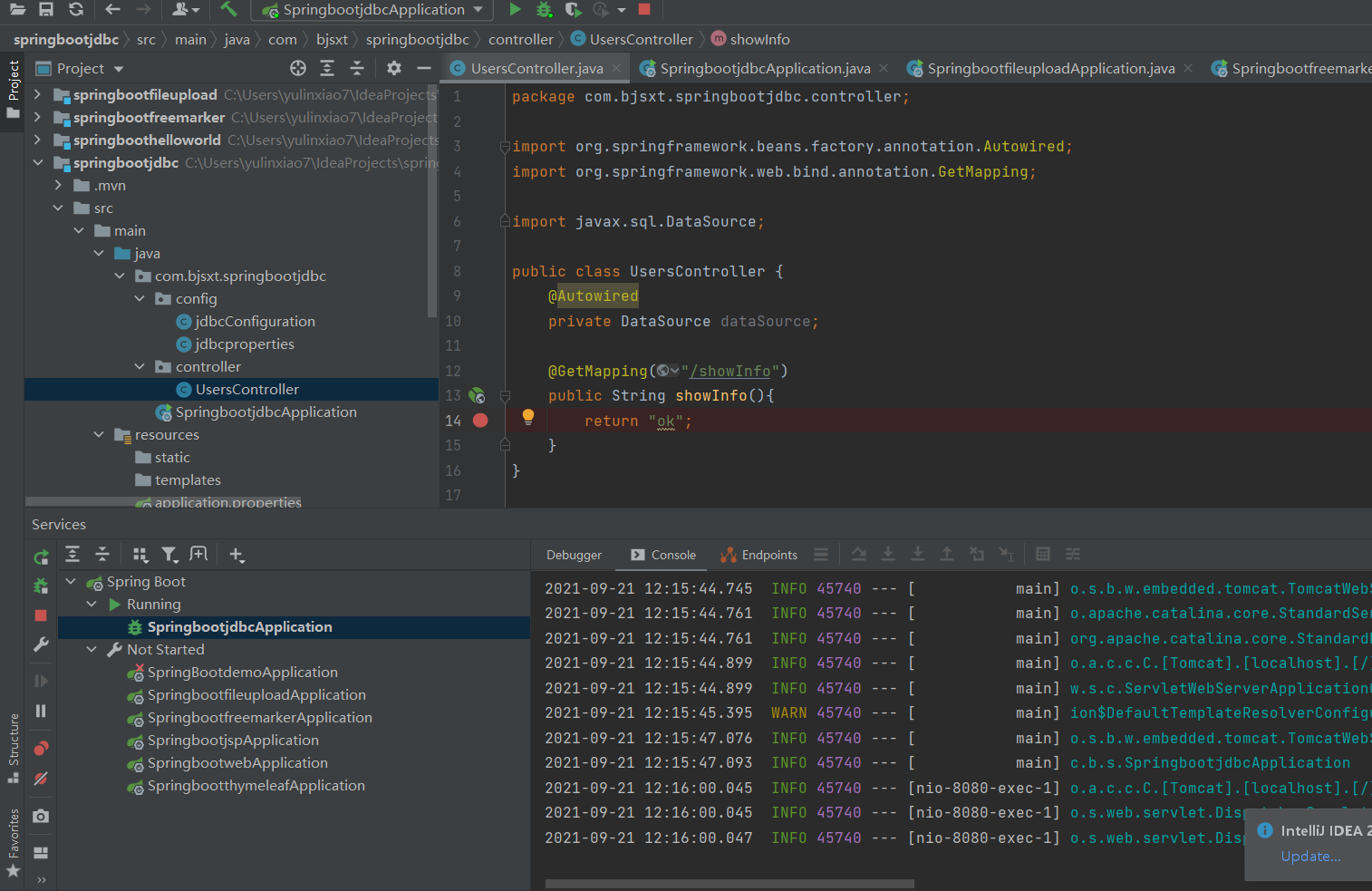
Task: Click View Breakpoints red circles icon
Action: 41,749
